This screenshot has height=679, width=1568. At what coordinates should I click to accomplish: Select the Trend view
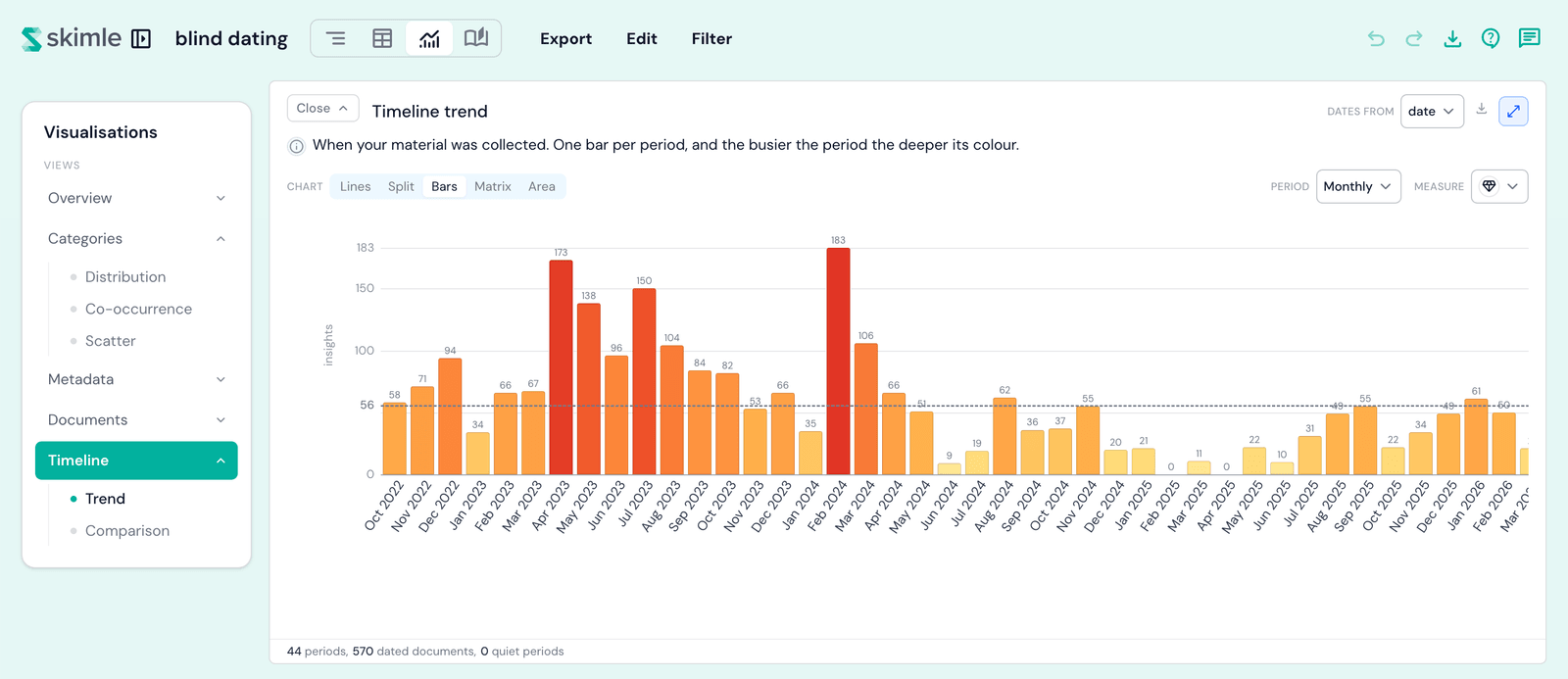[x=105, y=499]
